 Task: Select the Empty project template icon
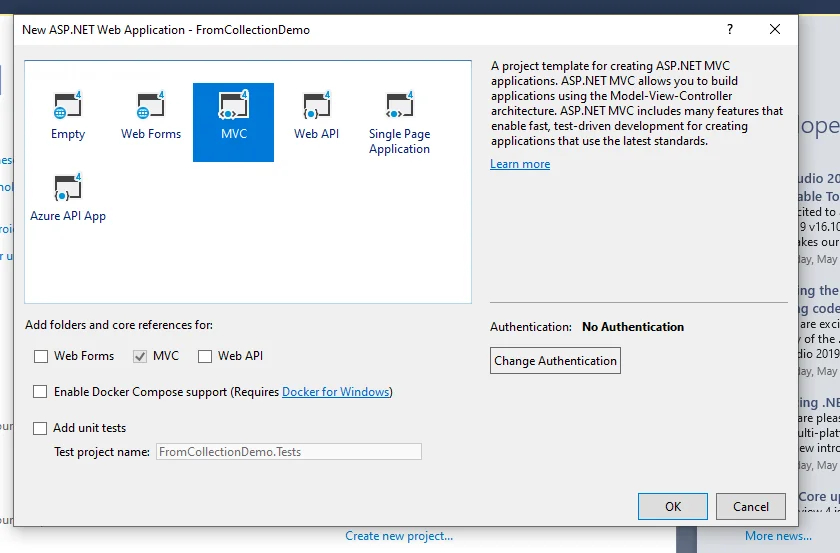point(68,117)
